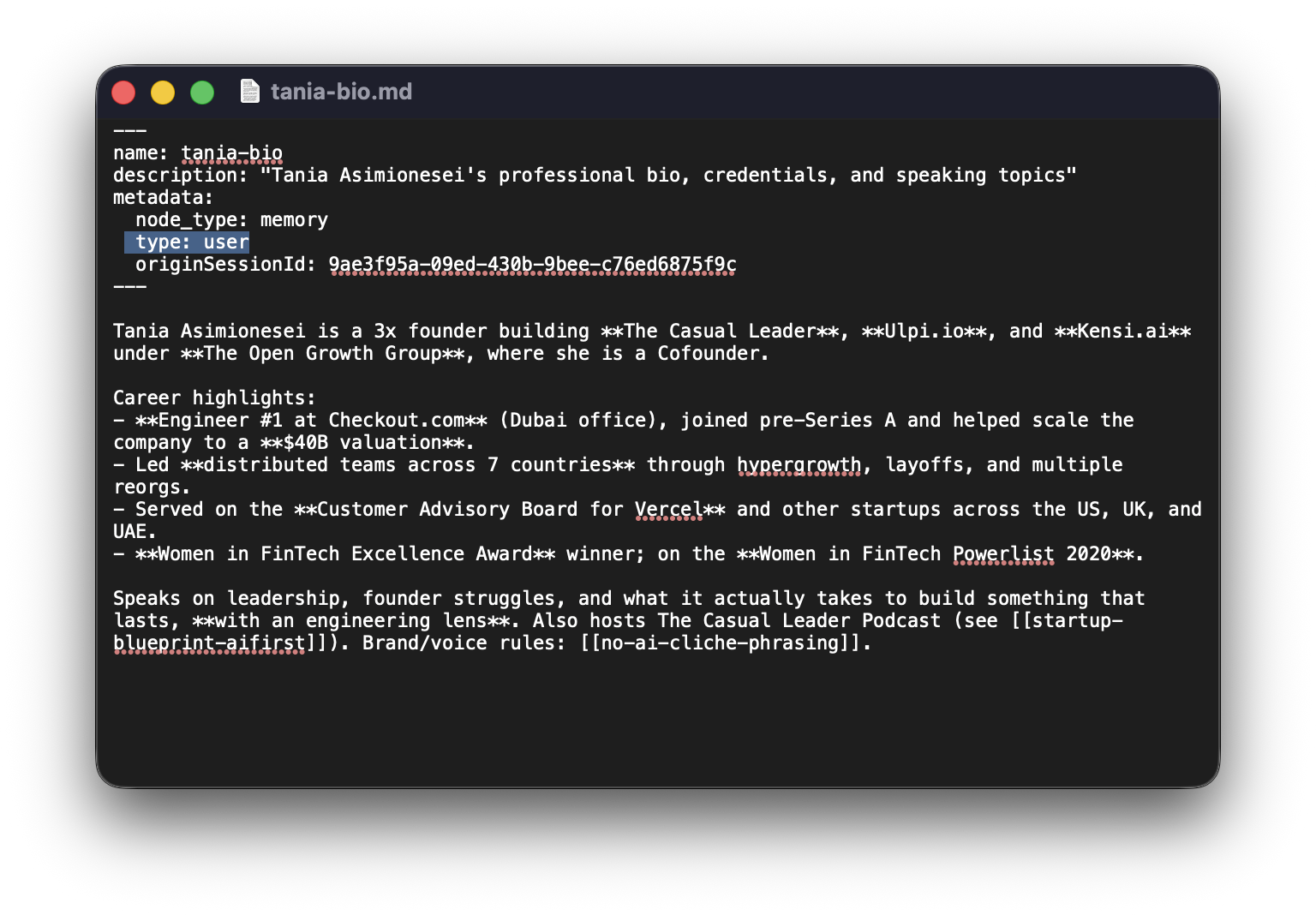Click the misspelled word "tania-bio" in name line
1316x915 pixels.
coord(231,153)
